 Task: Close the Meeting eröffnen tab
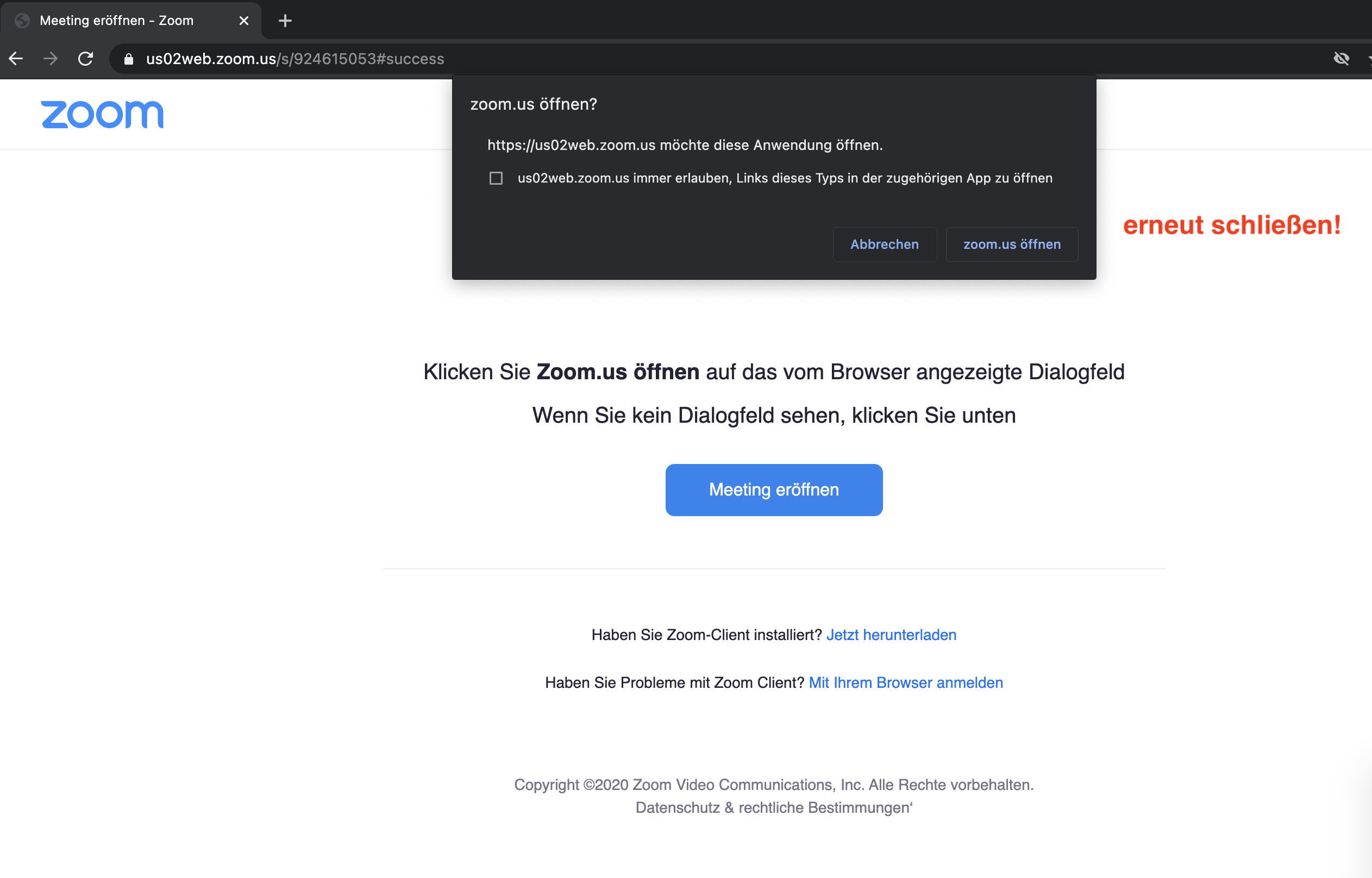pos(244,21)
